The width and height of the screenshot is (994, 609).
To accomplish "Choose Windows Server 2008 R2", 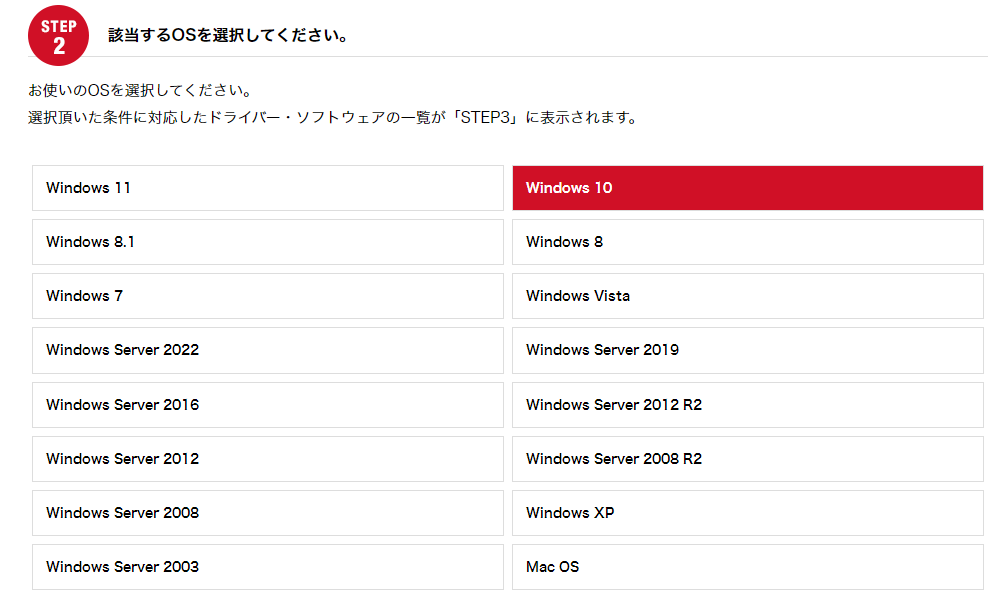I will coord(747,459).
